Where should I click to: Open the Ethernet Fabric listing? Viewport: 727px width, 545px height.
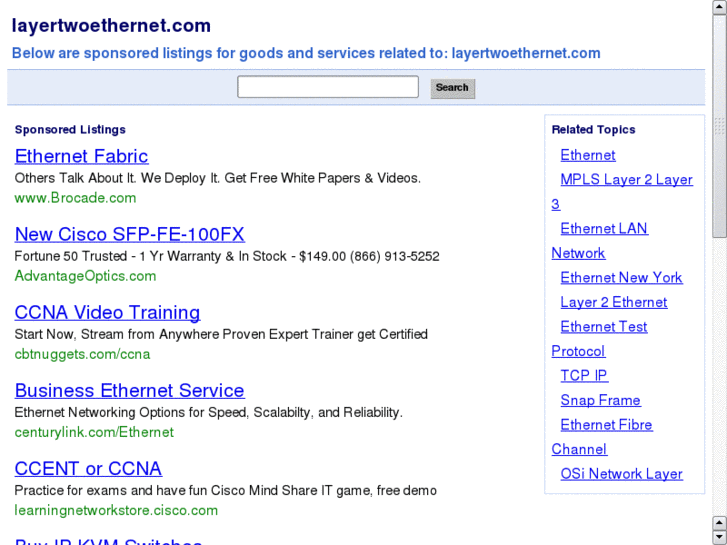[82, 156]
